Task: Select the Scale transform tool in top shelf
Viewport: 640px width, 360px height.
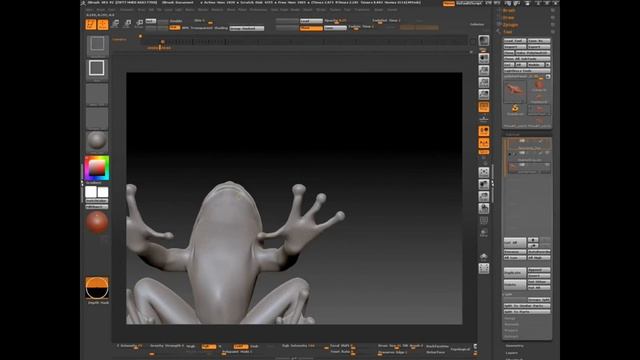Action: [128, 24]
